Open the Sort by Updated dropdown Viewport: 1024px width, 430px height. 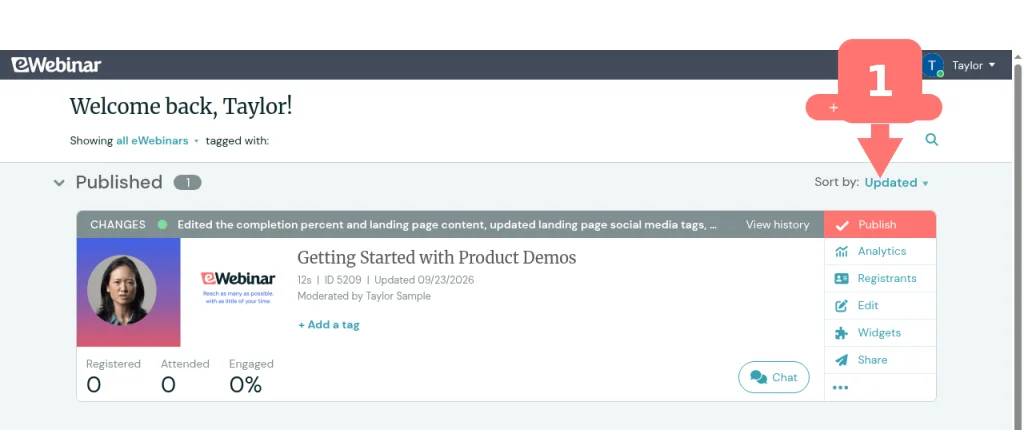coord(896,183)
